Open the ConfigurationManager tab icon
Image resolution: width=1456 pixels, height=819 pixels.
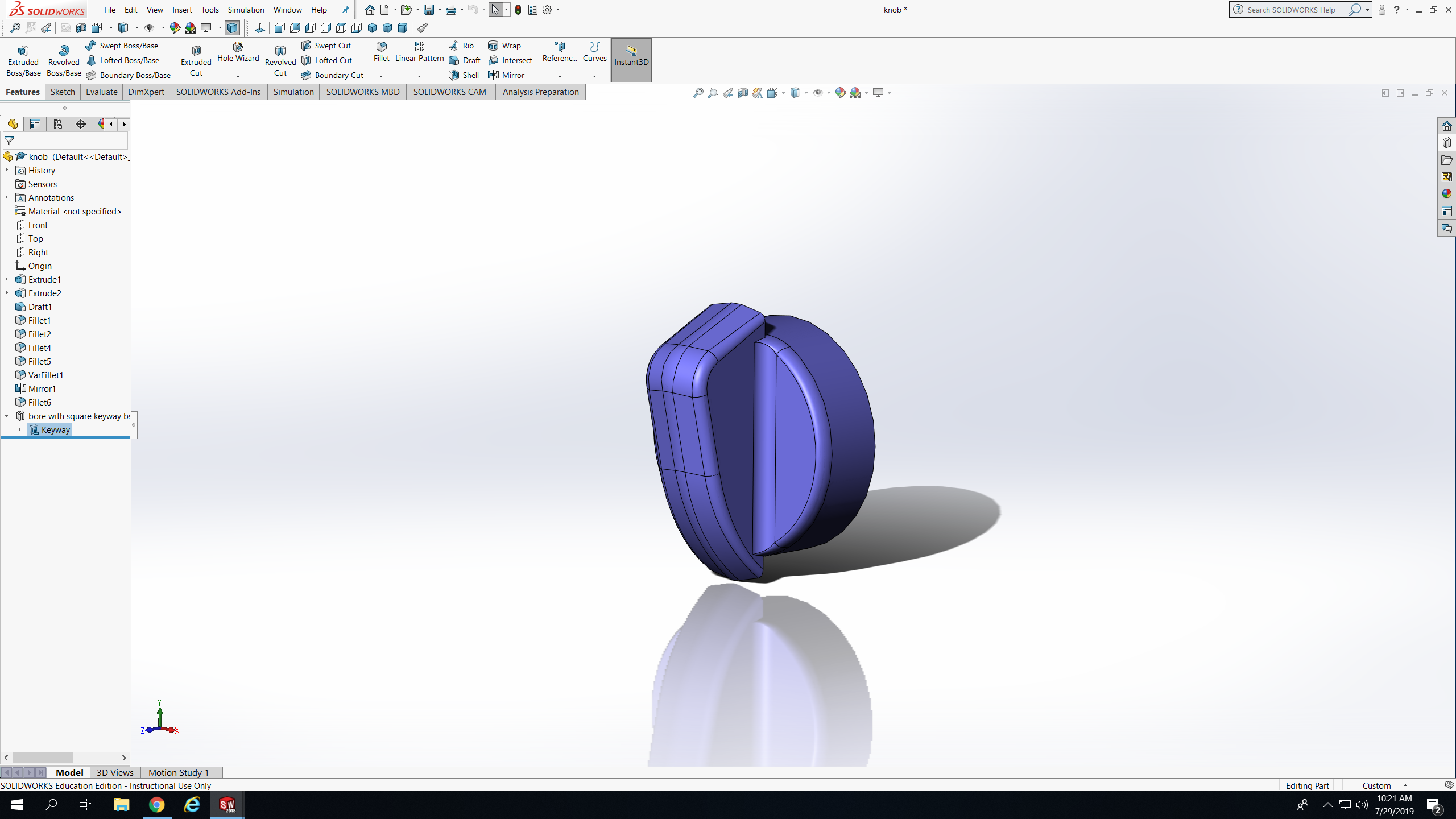58,124
